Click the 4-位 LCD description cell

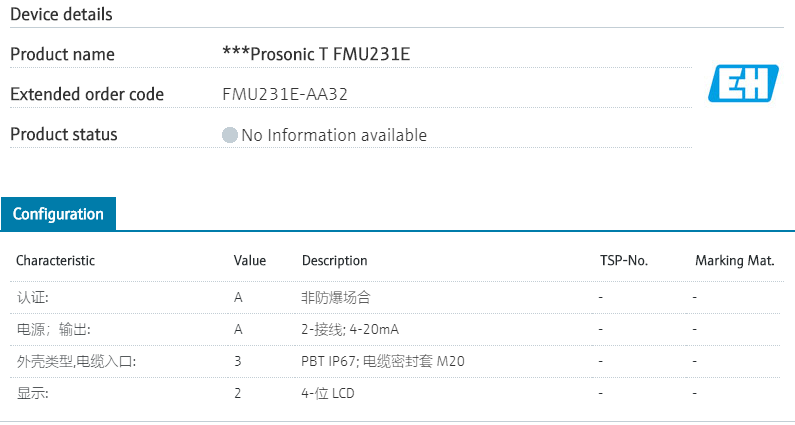328,393
